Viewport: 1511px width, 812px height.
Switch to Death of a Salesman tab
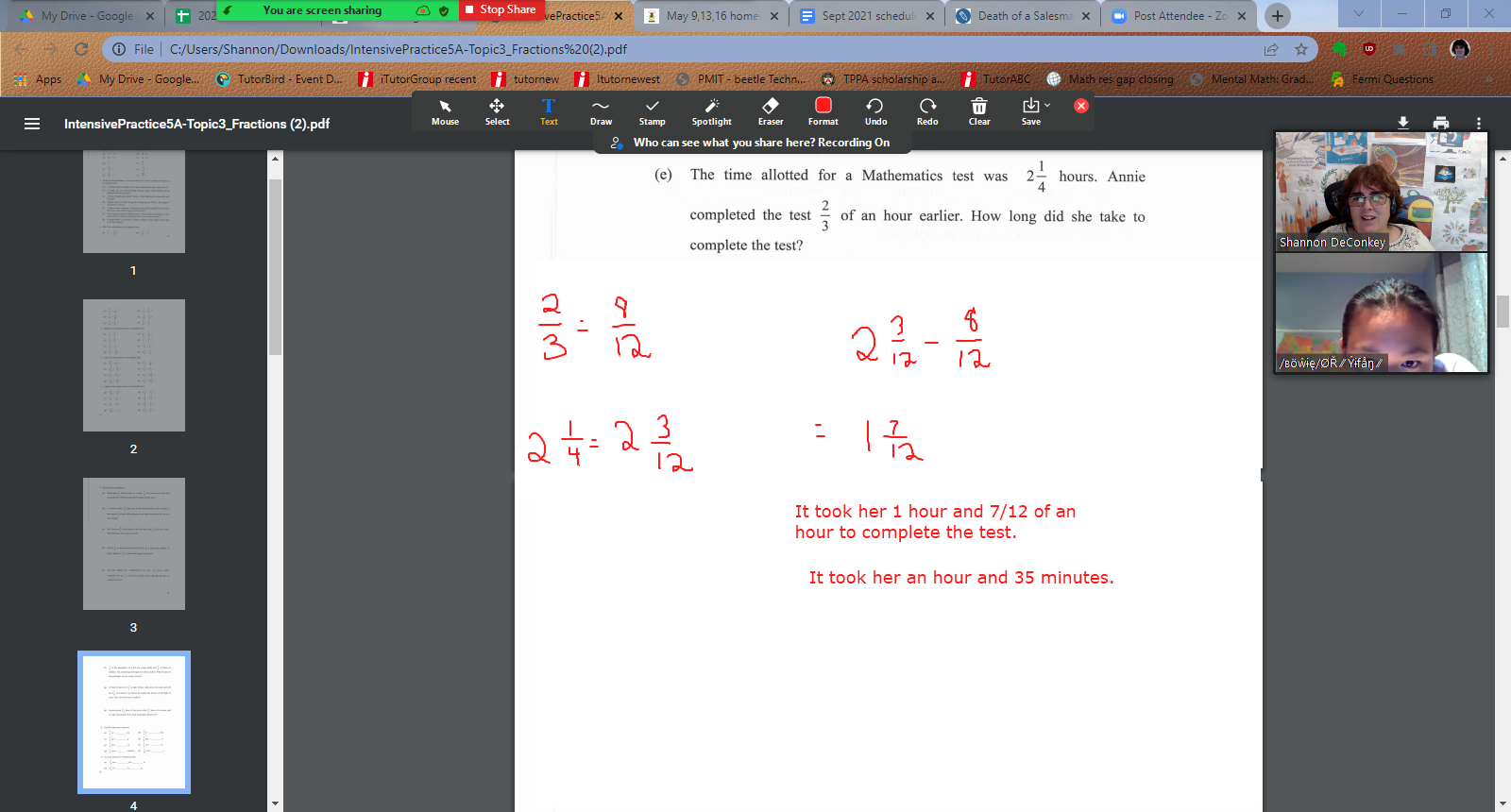click(x=1024, y=16)
